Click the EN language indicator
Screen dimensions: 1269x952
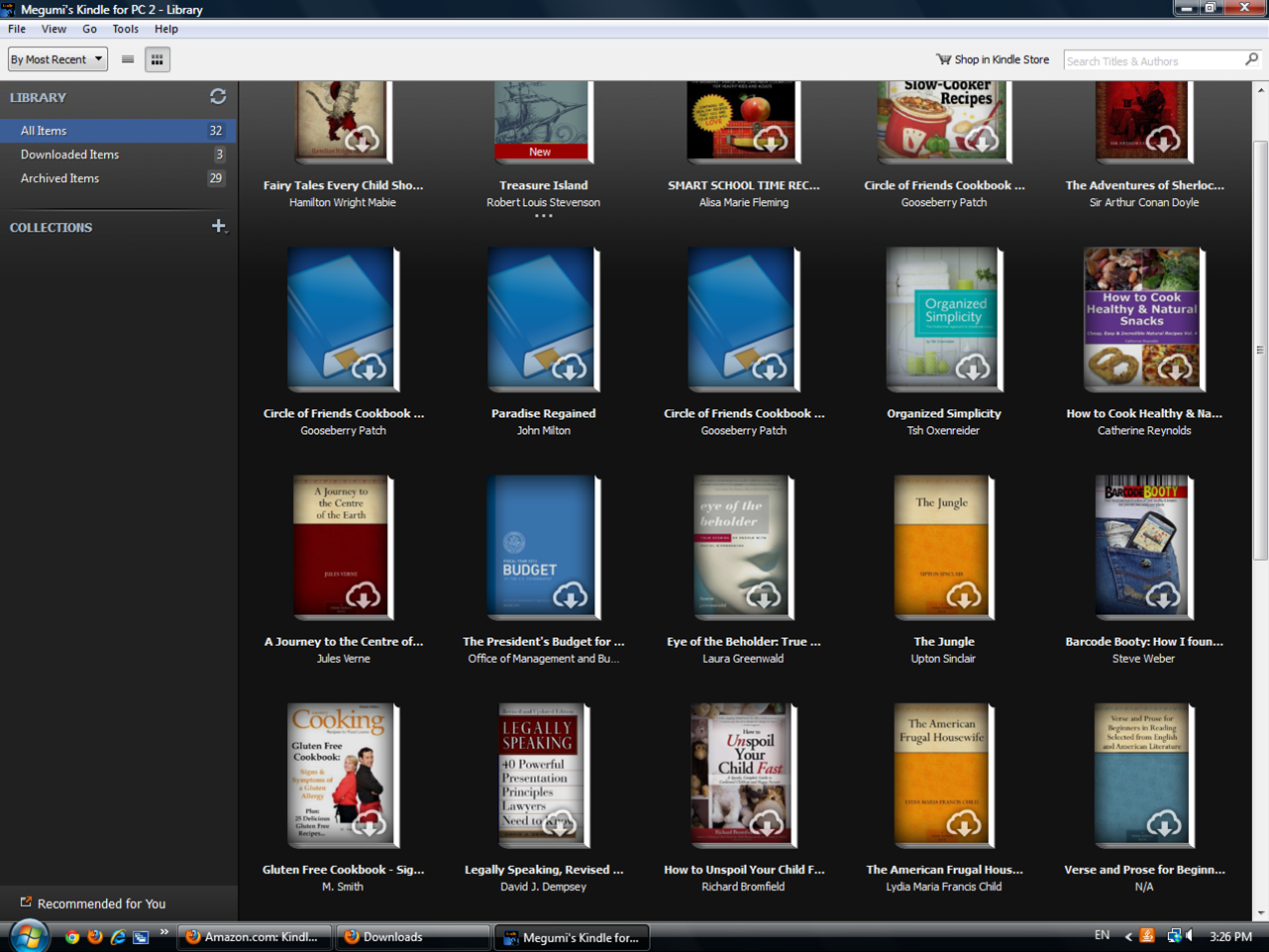pyautogui.click(x=1102, y=936)
